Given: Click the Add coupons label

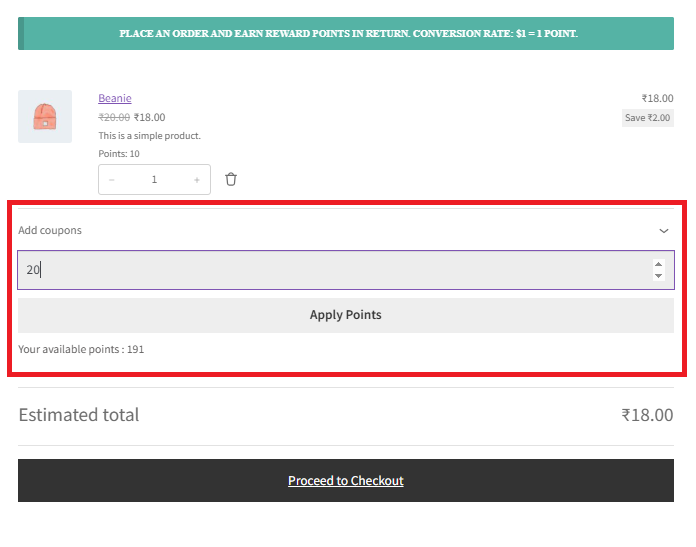Looking at the screenshot, I should (x=50, y=230).
